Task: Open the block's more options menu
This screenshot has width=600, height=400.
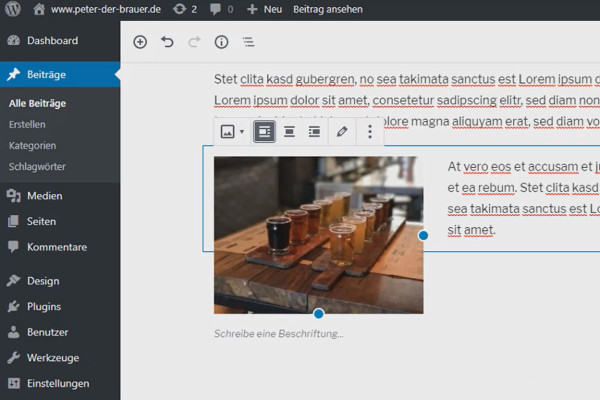Action: point(370,132)
